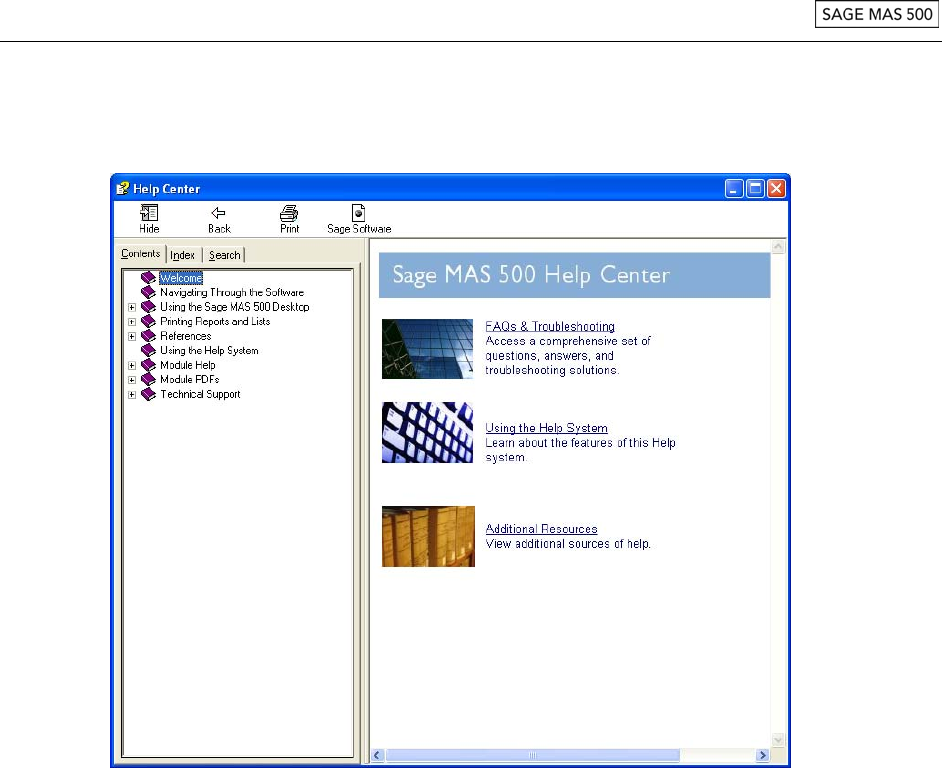Expand the References tree node
This screenshot has width=942, height=768.
(132, 337)
